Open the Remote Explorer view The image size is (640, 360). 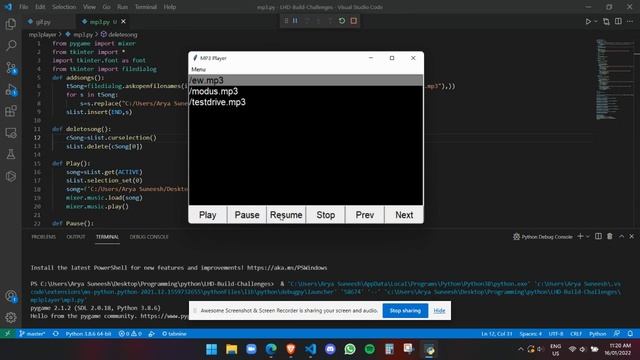click(11, 133)
